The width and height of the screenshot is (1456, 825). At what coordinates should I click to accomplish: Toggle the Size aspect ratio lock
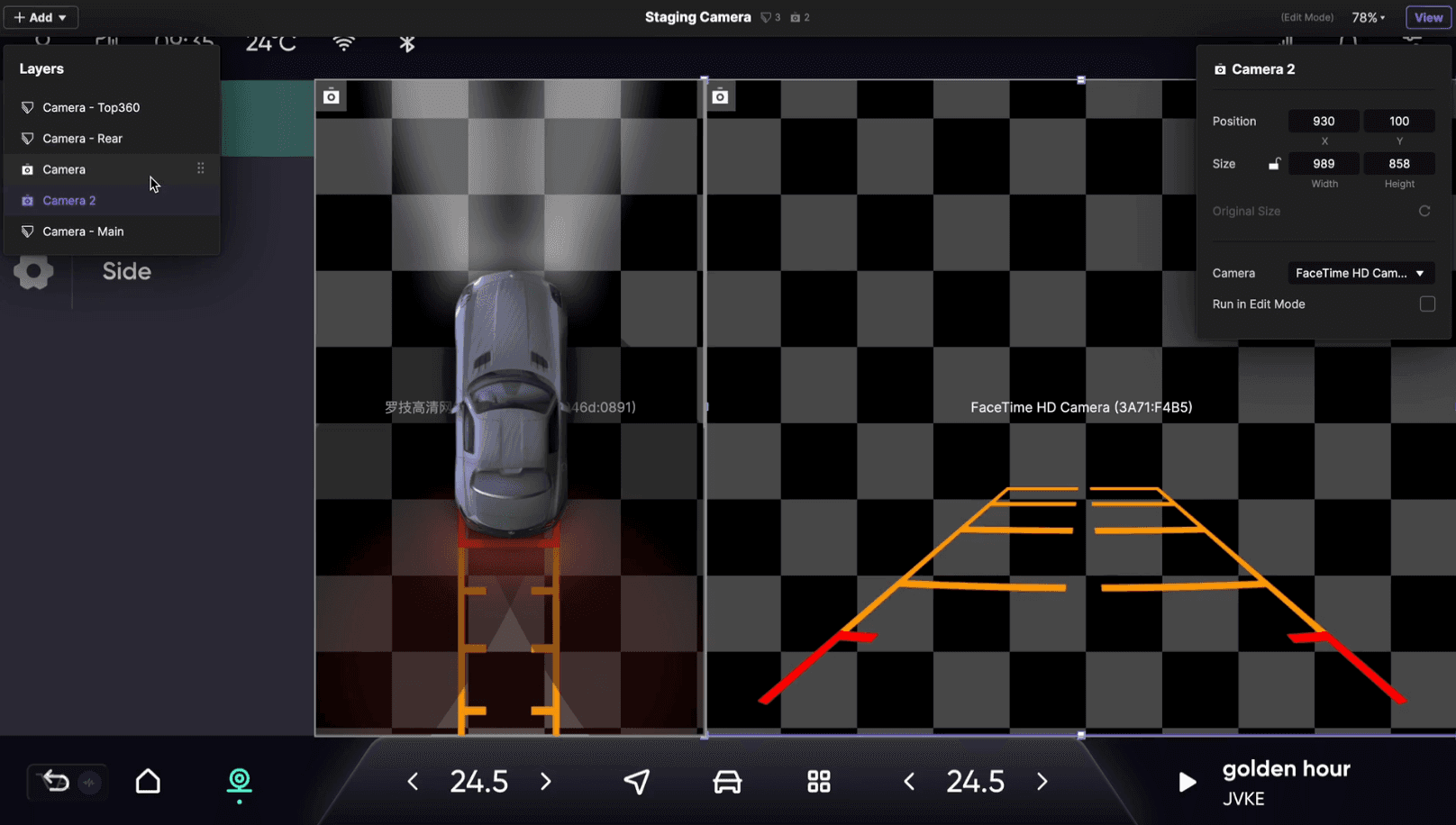click(x=1274, y=163)
